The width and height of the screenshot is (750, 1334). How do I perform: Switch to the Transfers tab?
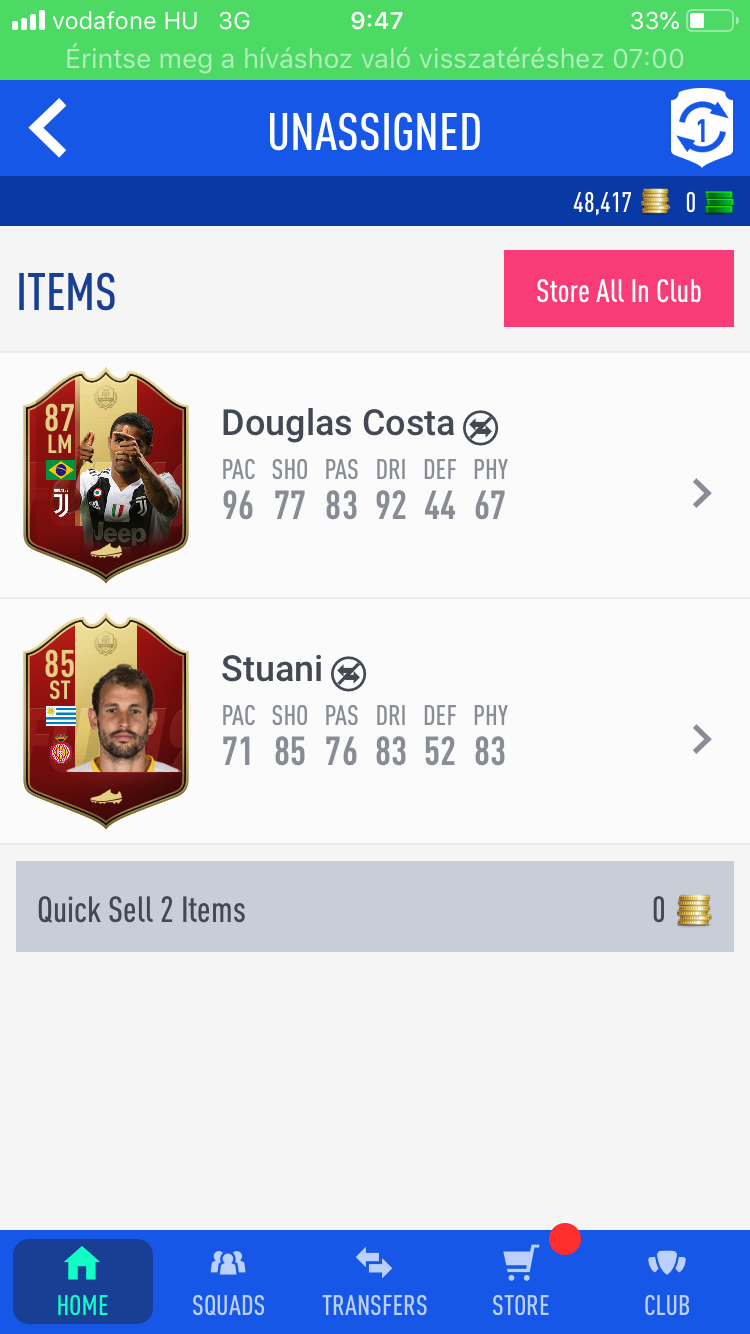(374, 1282)
